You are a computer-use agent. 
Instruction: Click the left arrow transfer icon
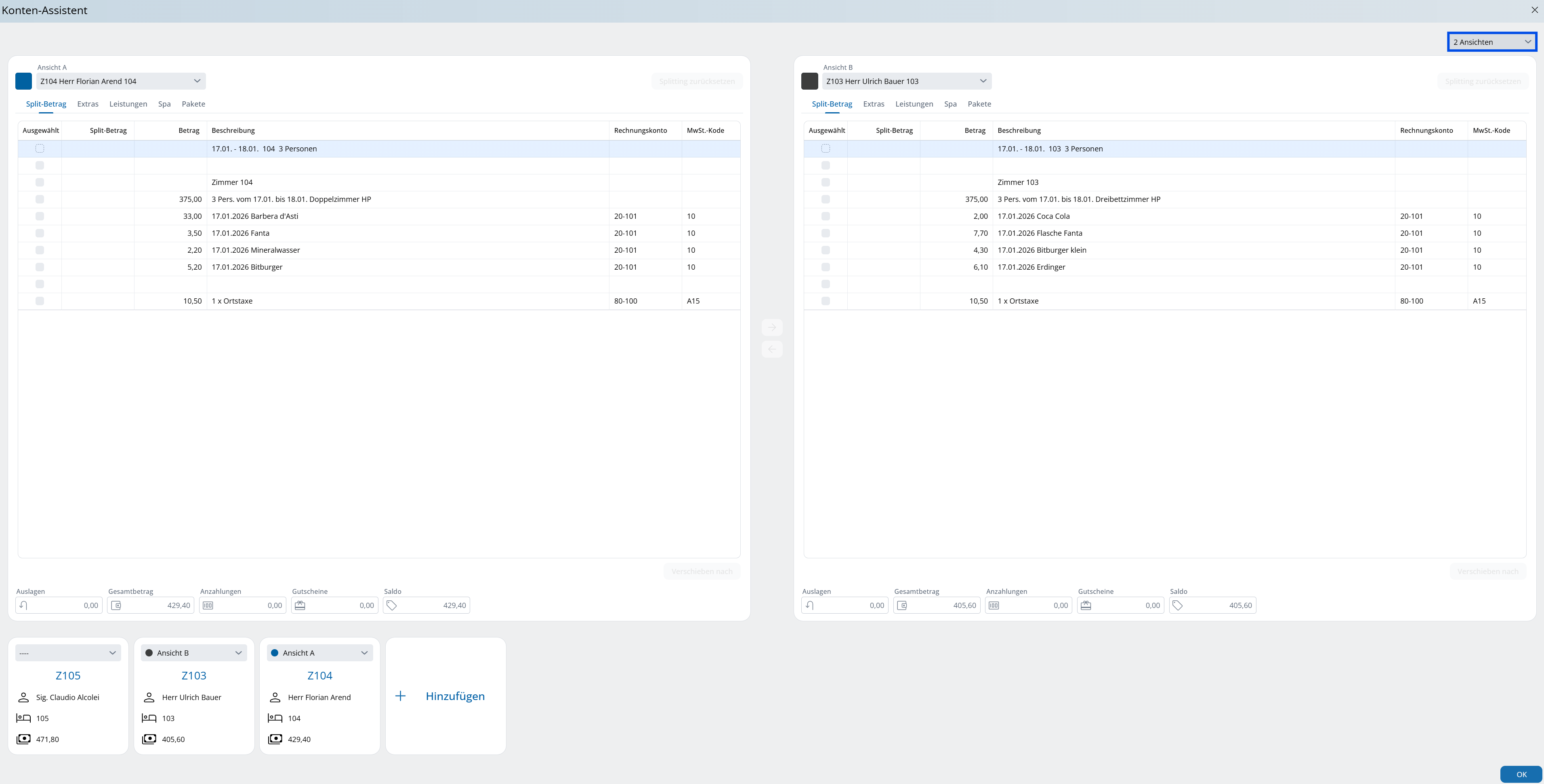click(x=772, y=349)
